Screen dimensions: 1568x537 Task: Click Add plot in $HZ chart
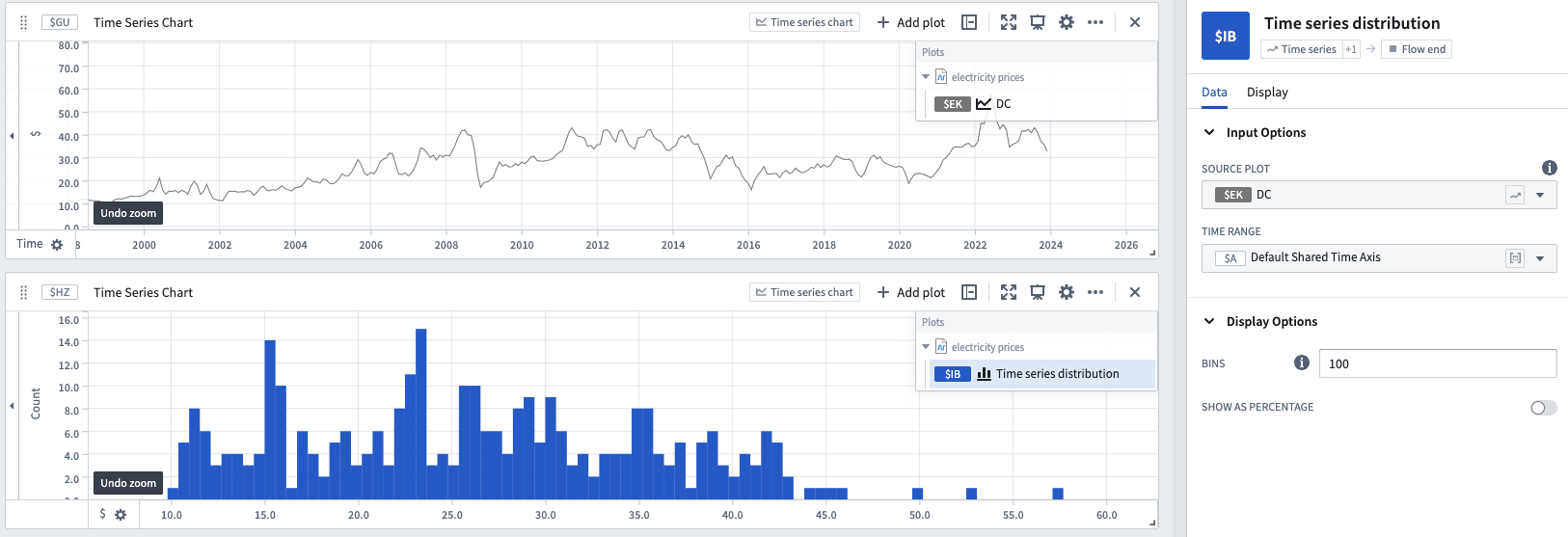pyautogui.click(x=911, y=292)
